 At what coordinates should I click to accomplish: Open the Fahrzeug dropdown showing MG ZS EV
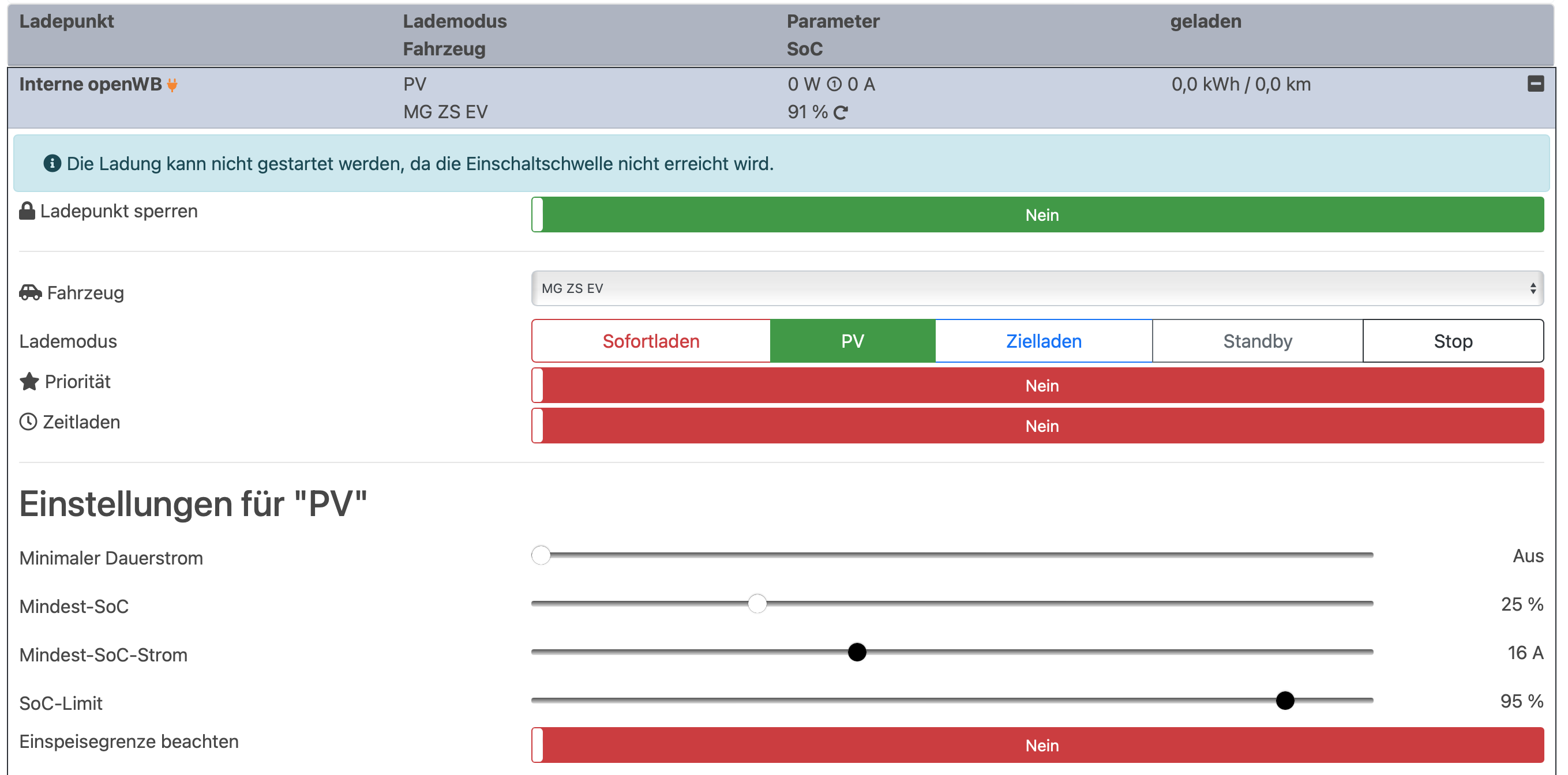(1037, 288)
